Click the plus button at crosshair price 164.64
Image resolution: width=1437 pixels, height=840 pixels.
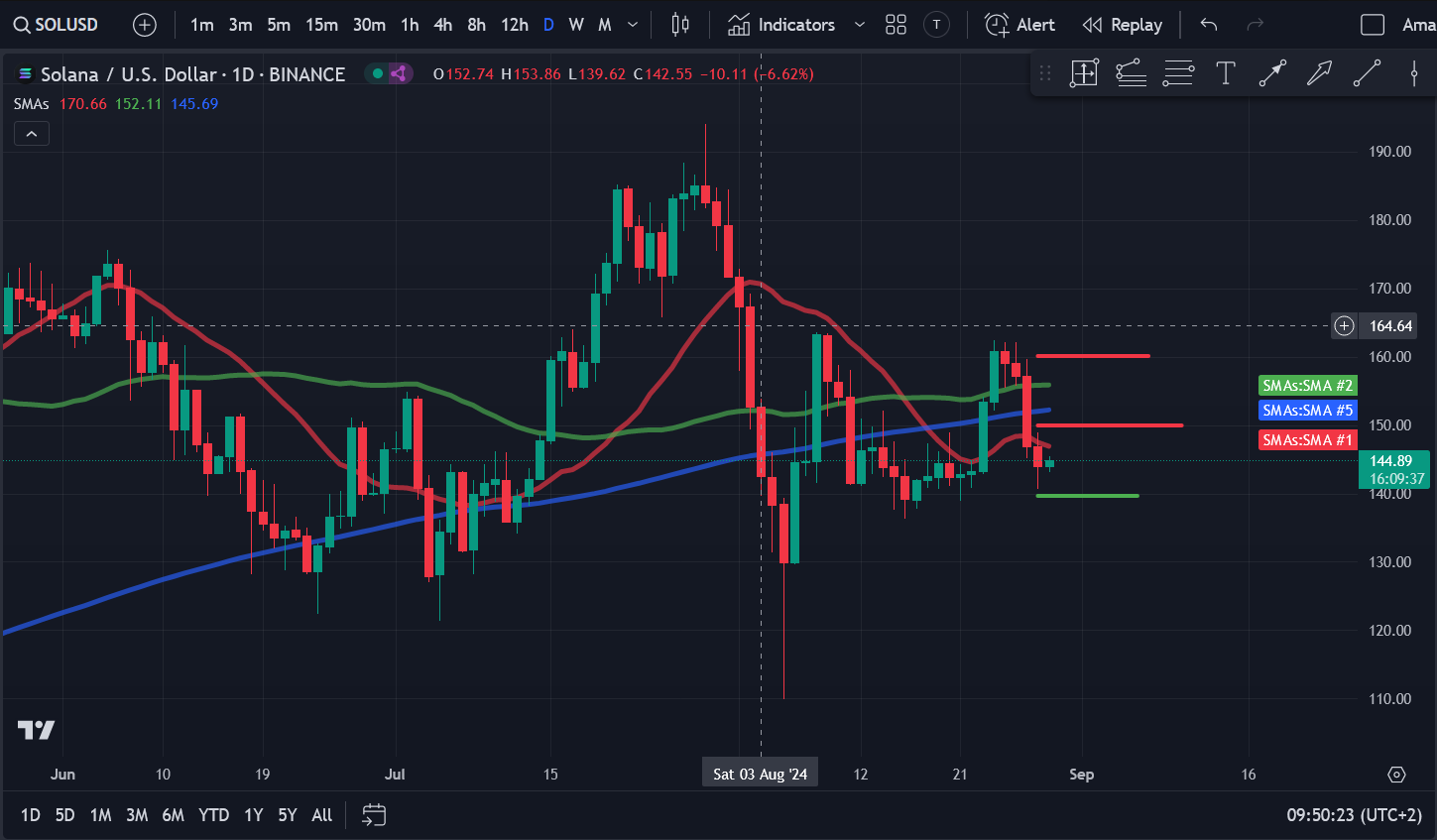1344,325
